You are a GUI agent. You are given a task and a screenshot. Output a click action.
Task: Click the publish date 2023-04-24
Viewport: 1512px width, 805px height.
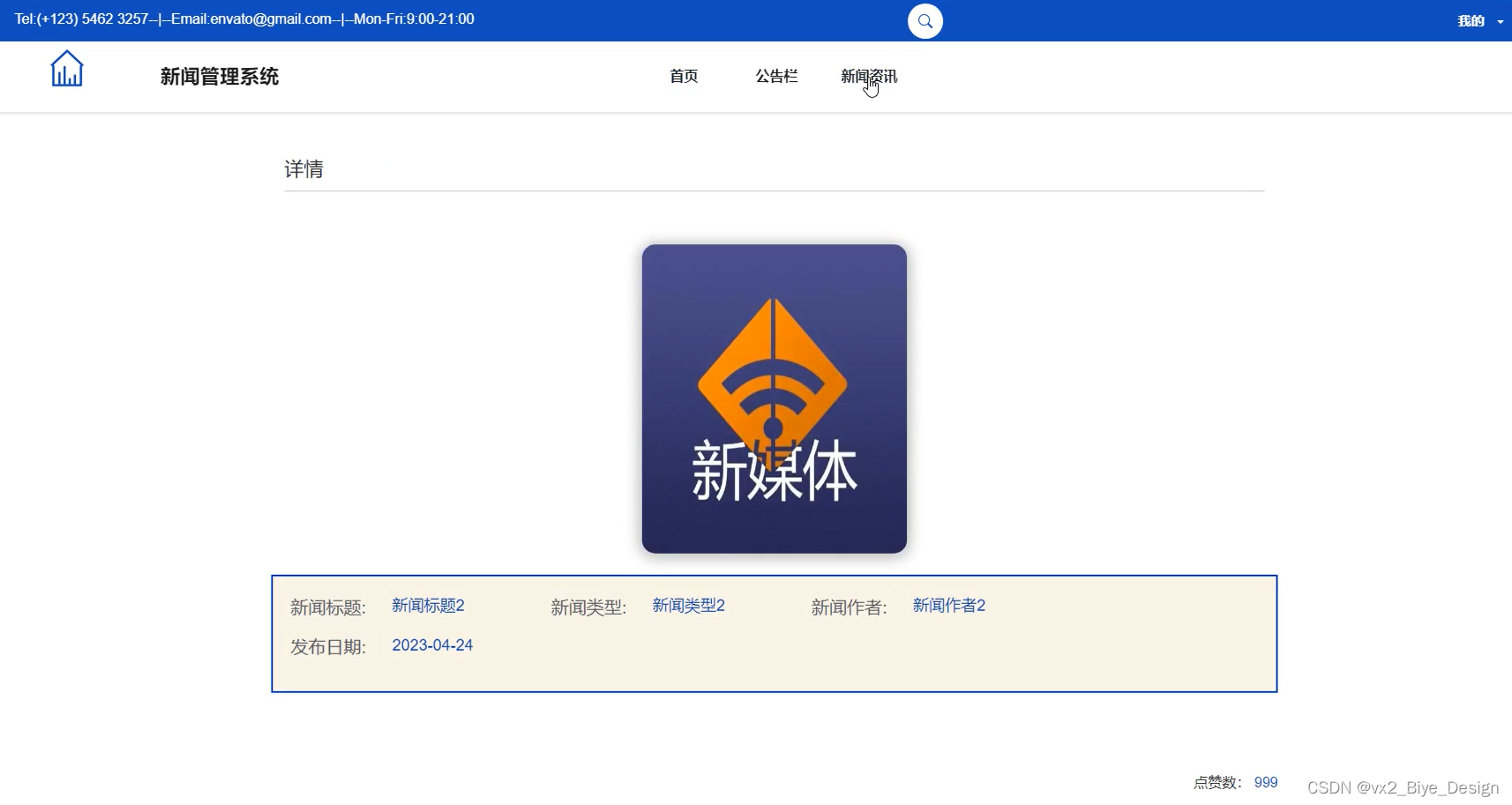point(432,645)
